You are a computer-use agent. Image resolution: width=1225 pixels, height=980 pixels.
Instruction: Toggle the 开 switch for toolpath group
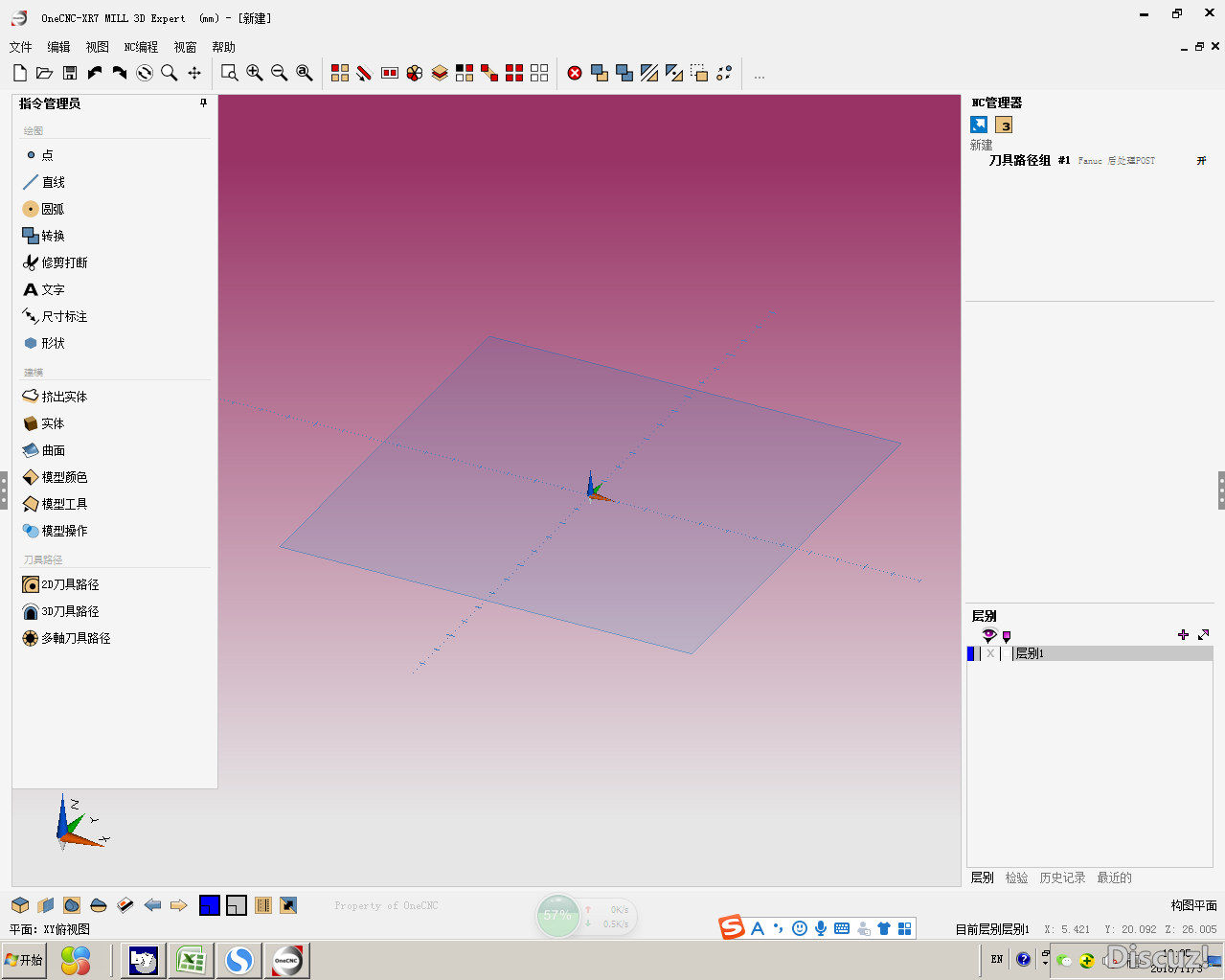coord(1201,161)
